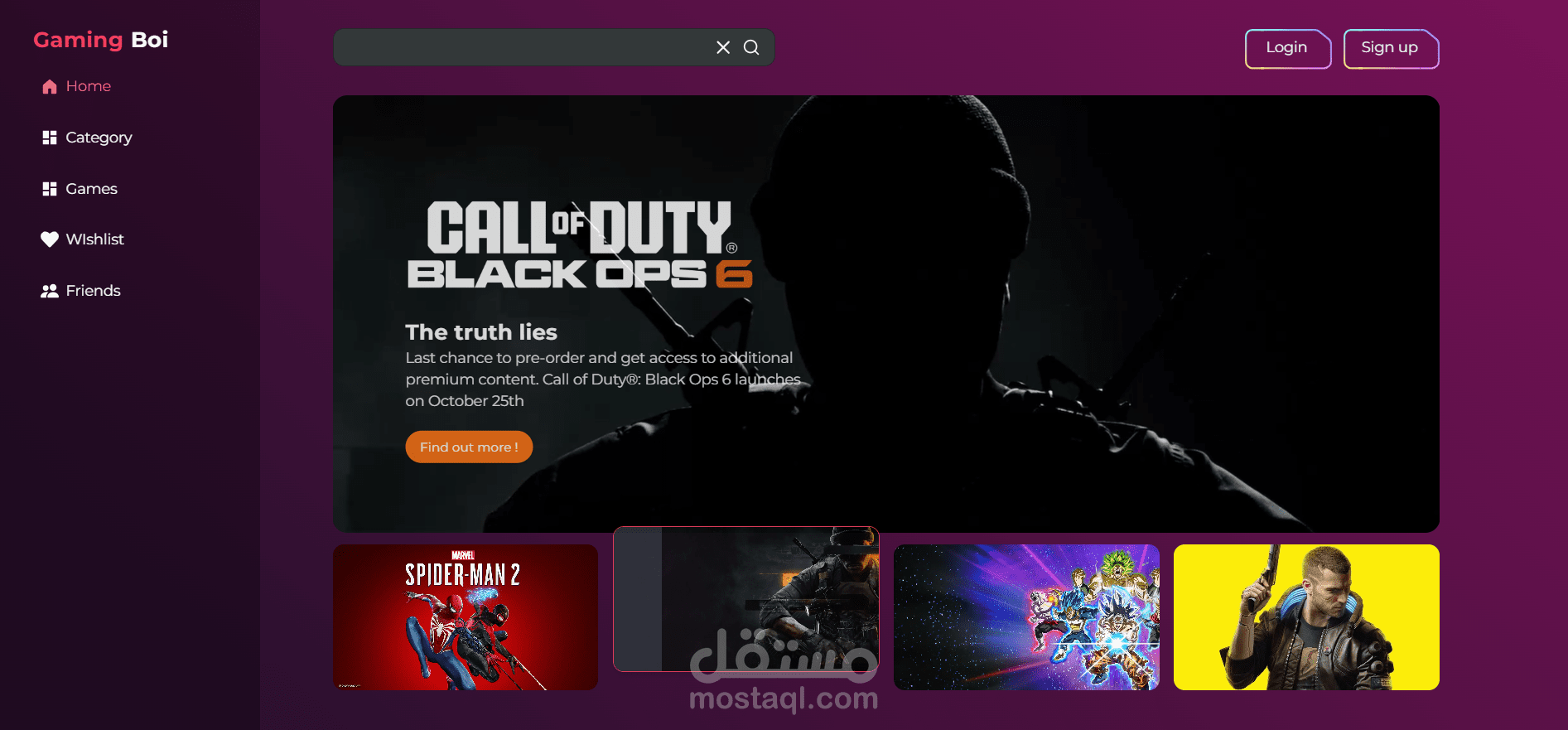Screen dimensions: 1568x730
Task: Click 'The truth lies' heading
Action: tap(481, 332)
